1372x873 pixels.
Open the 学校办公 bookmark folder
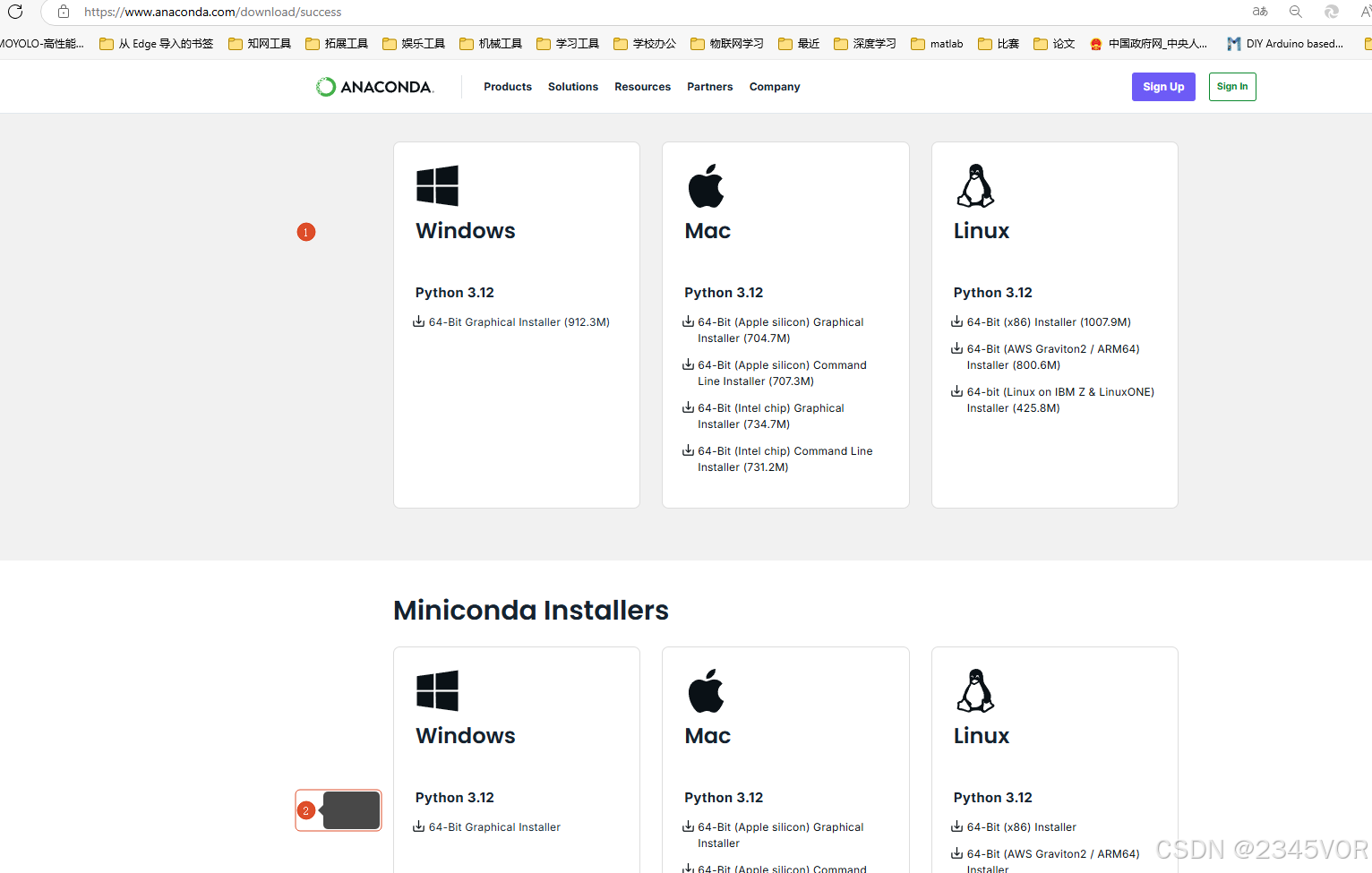(x=645, y=43)
